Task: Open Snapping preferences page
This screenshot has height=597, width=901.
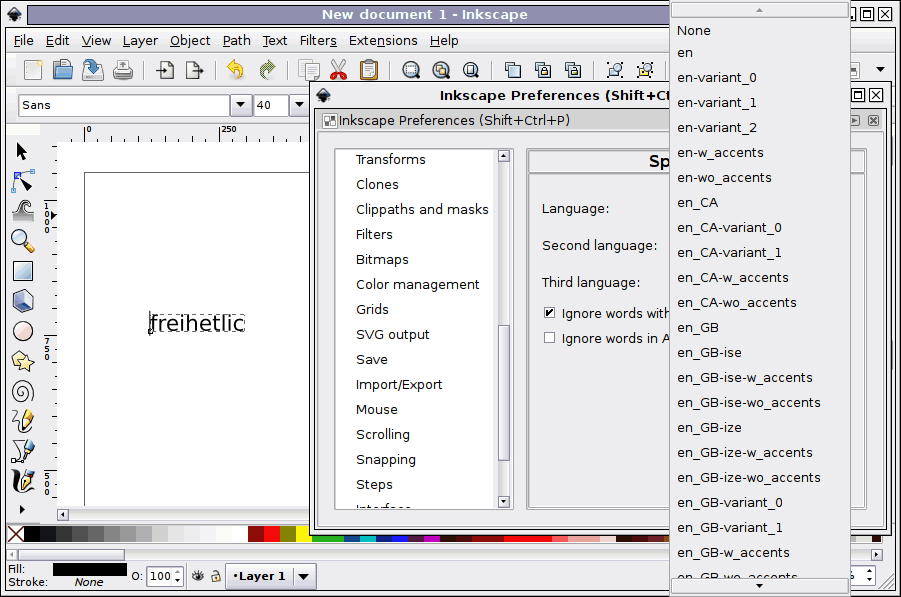Action: click(x=386, y=460)
